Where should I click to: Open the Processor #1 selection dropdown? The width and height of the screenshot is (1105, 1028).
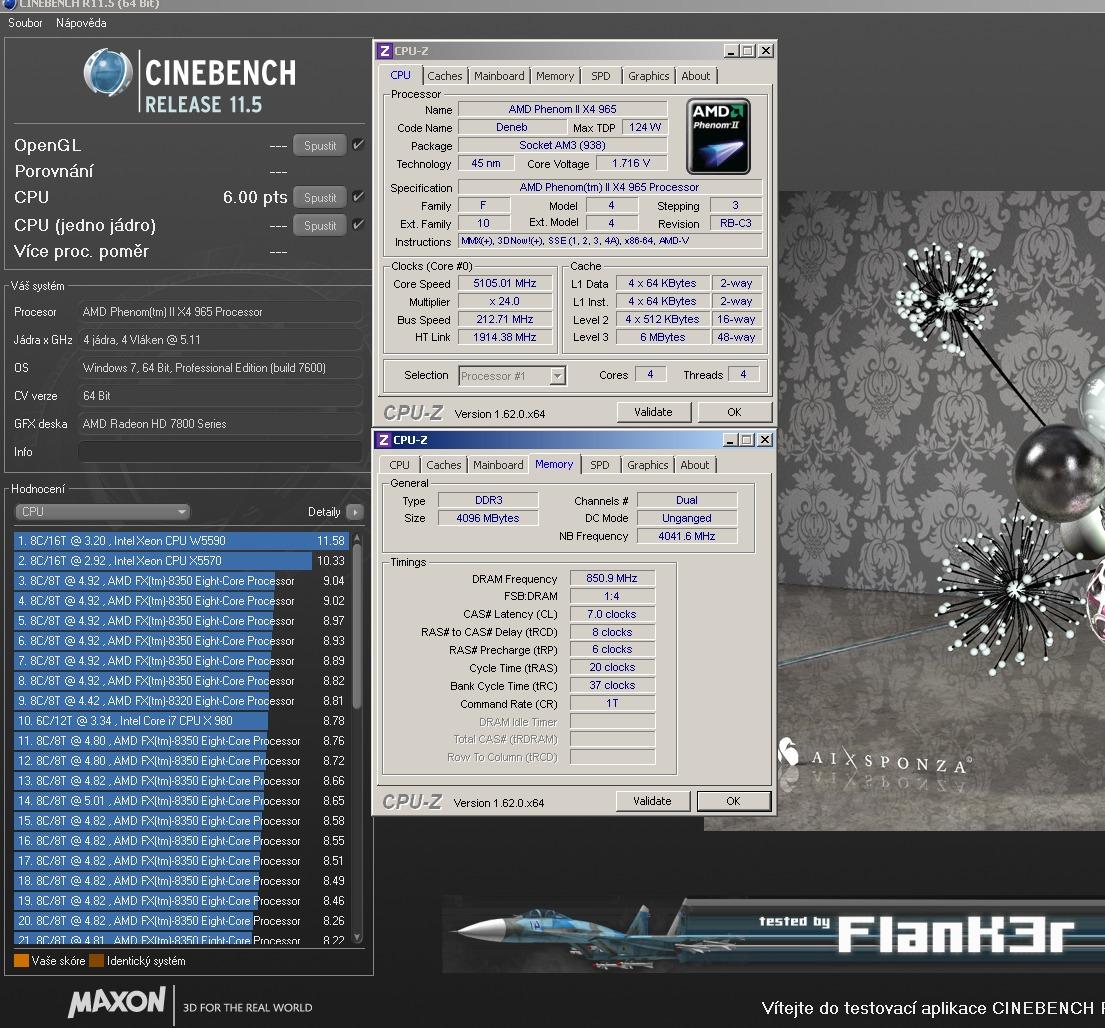point(512,376)
